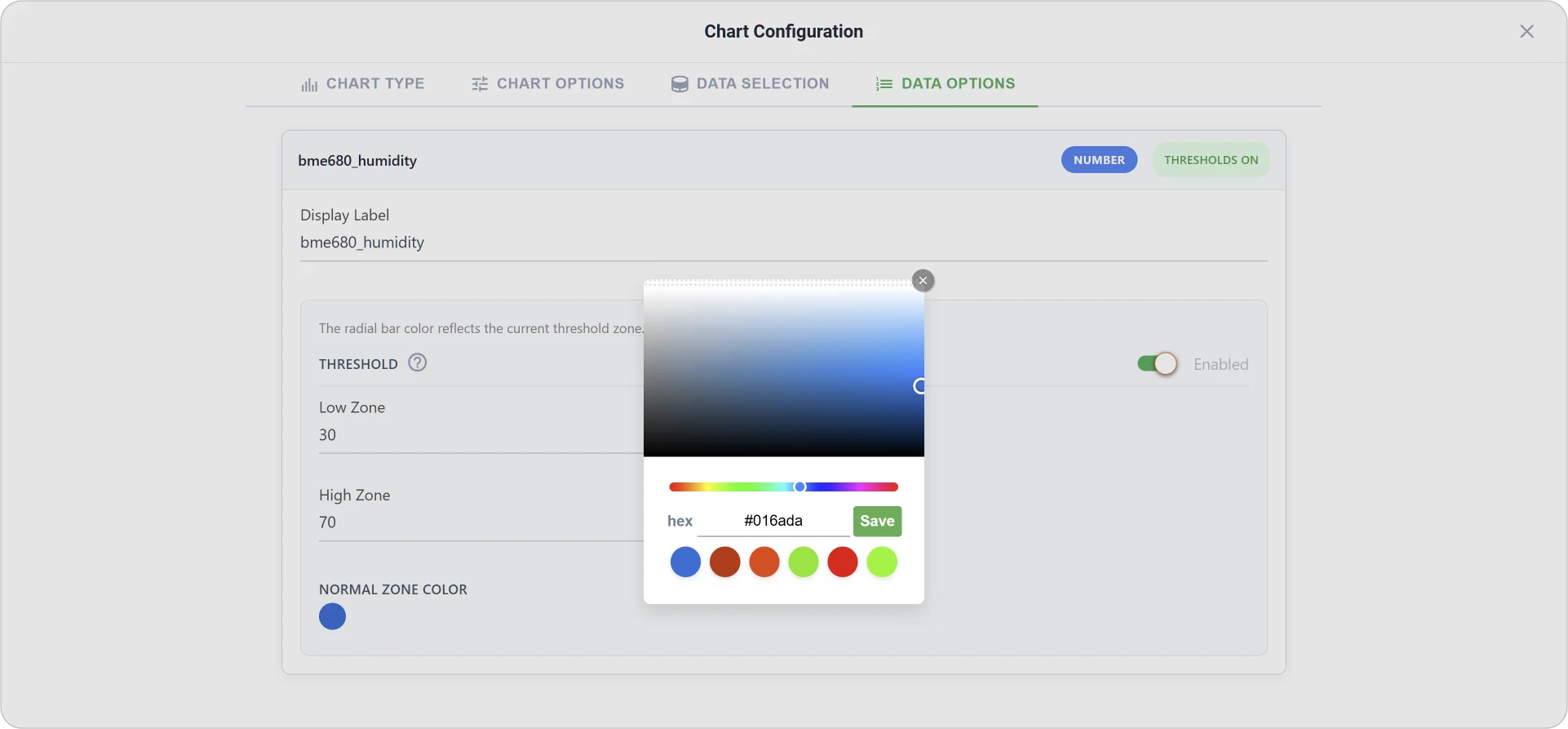Pick the first green swatch next to orange
This screenshot has height=729, width=1568.
(804, 562)
